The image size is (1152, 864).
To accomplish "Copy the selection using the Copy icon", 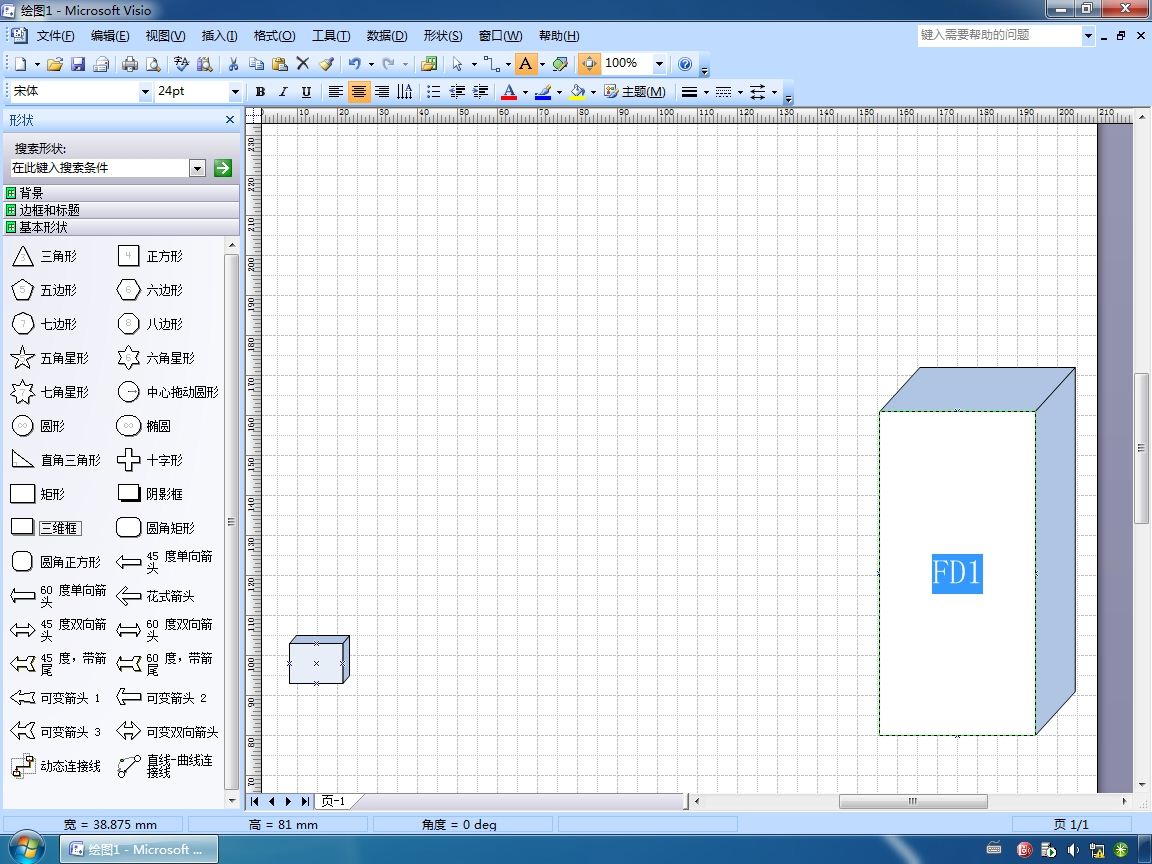I will (x=256, y=64).
